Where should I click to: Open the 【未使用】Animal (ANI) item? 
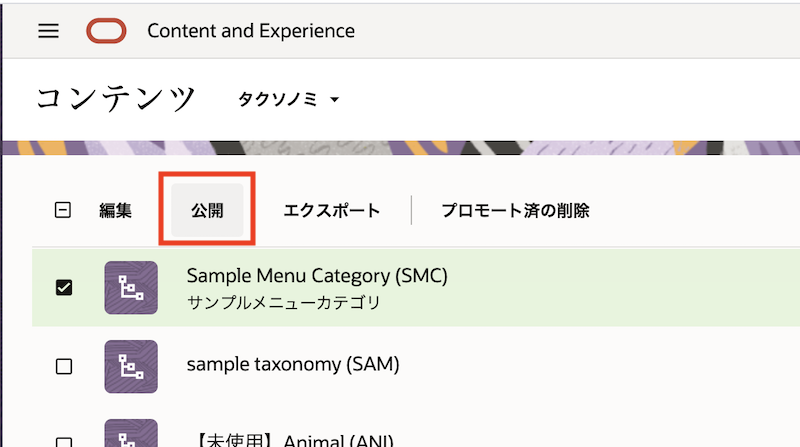290,440
